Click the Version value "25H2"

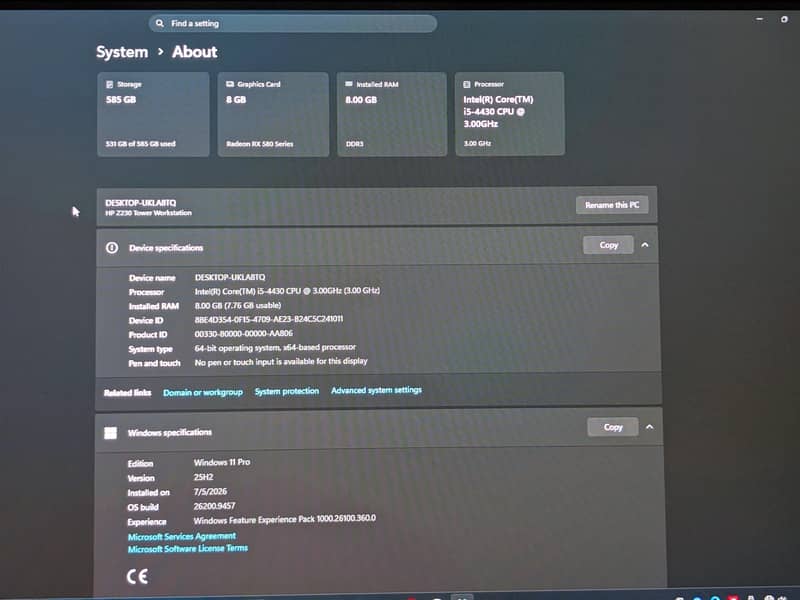[203, 477]
